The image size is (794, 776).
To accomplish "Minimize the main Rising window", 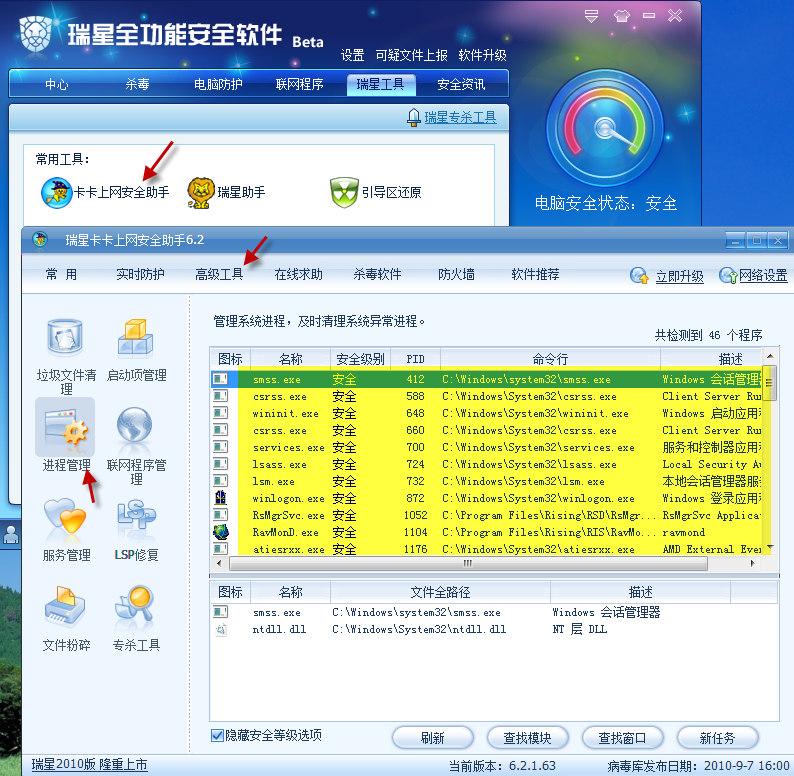I will pos(649,16).
